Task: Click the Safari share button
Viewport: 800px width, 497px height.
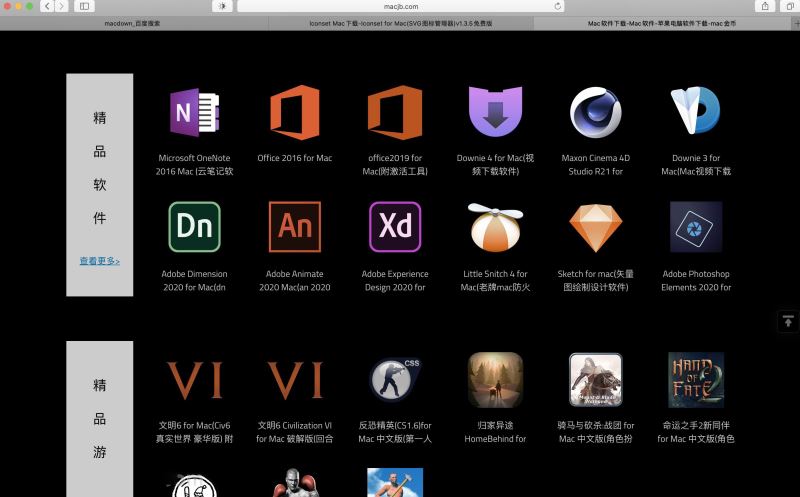Action: point(765,6)
